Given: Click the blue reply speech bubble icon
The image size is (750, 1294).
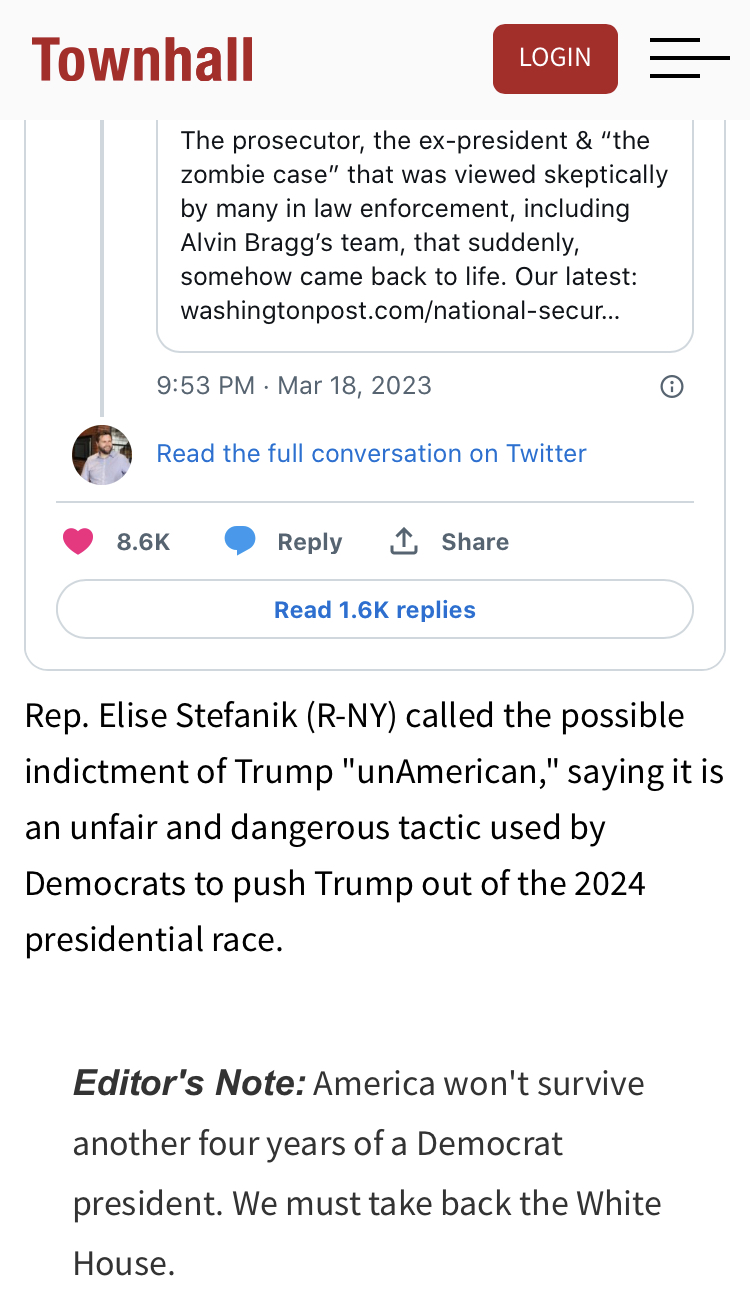Looking at the screenshot, I should coord(239,542).
